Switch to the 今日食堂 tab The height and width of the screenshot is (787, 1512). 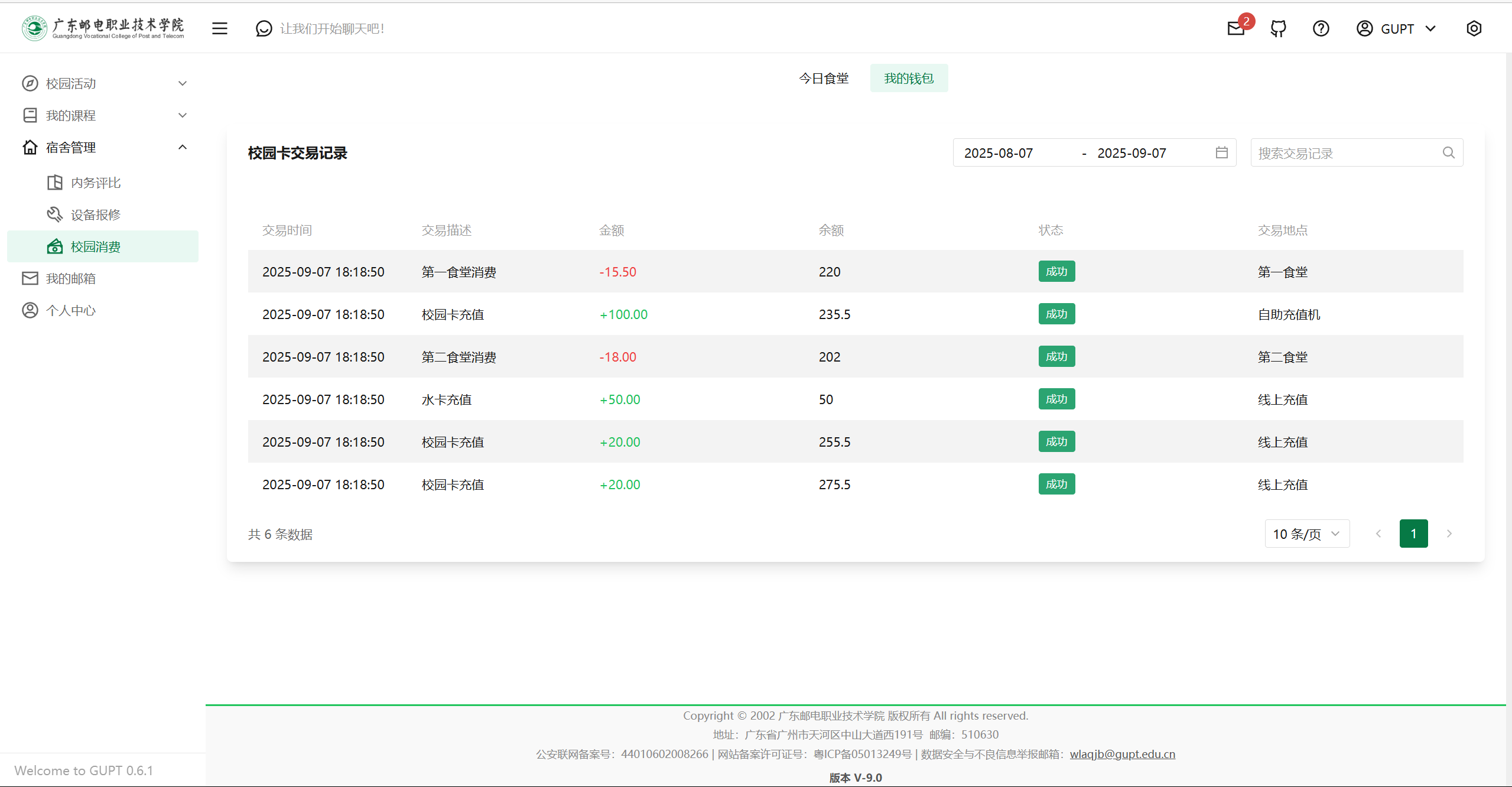click(823, 78)
